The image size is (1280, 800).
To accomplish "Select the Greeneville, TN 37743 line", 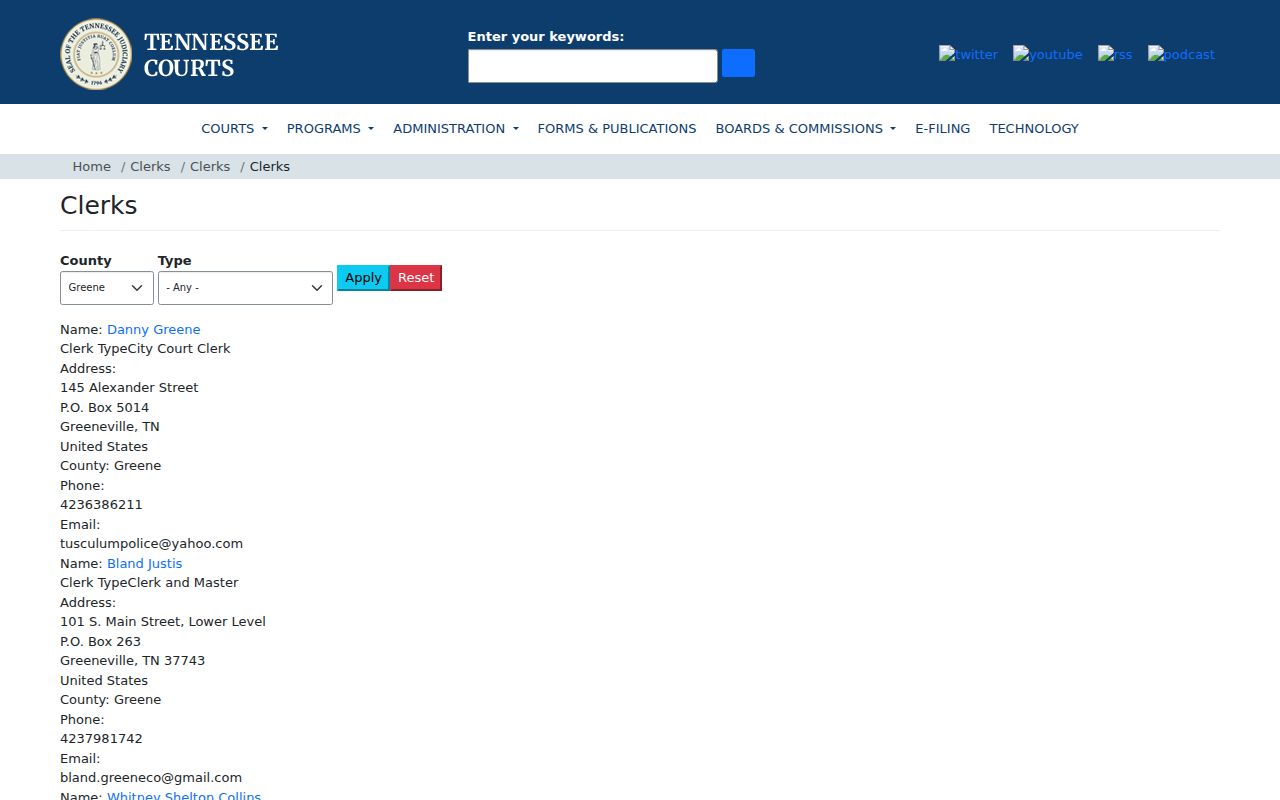I will point(133,660).
